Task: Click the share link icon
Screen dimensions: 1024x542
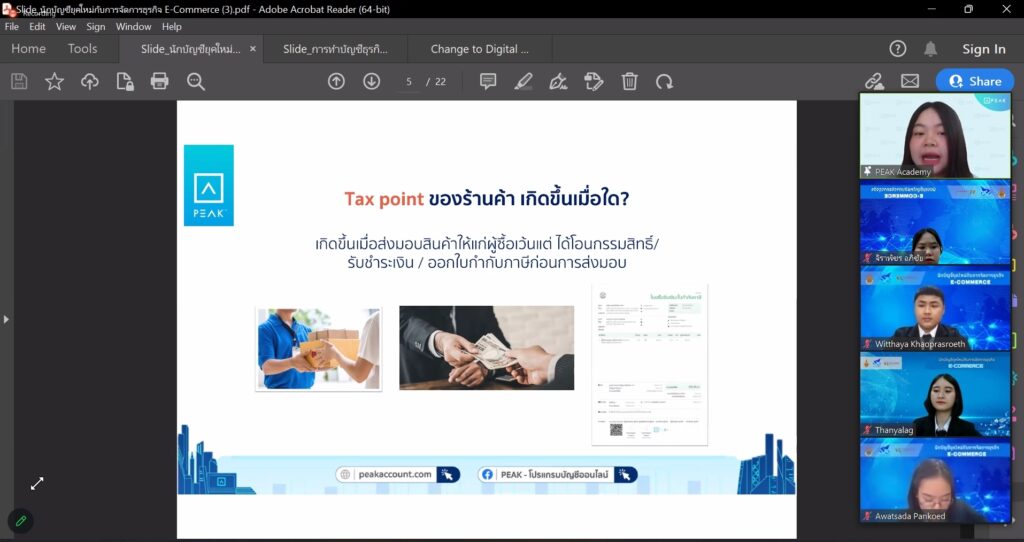Action: coord(874,82)
